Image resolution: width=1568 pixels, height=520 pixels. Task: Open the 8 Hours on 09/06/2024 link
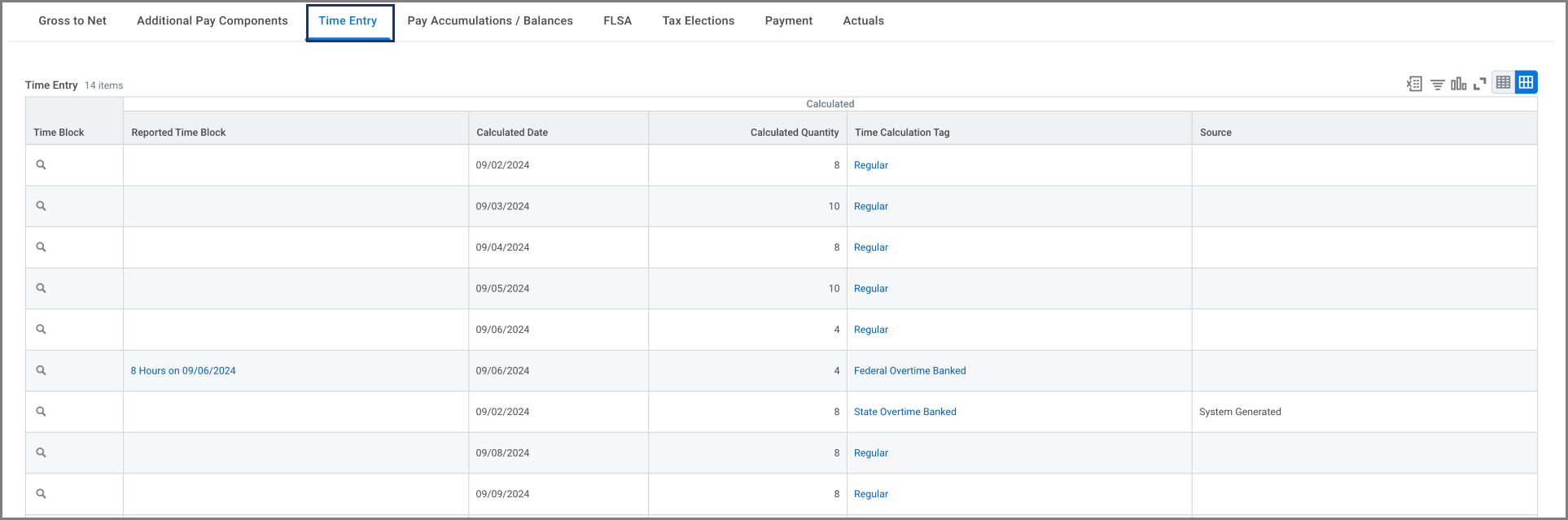[x=183, y=371]
